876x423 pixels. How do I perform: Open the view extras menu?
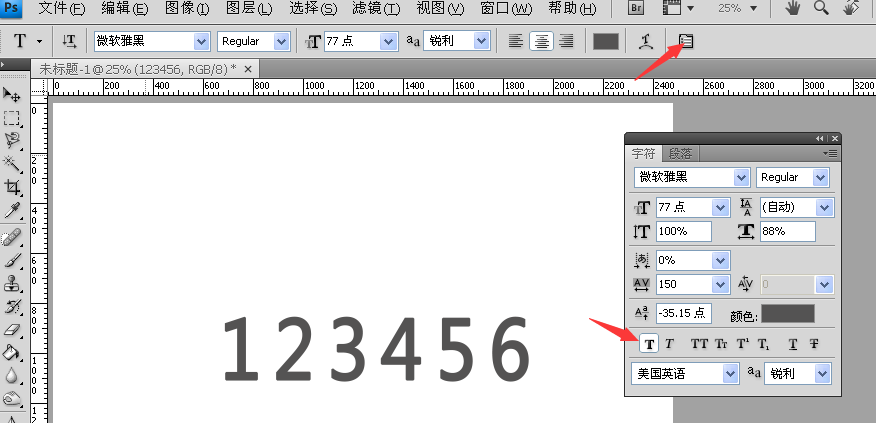[678, 8]
